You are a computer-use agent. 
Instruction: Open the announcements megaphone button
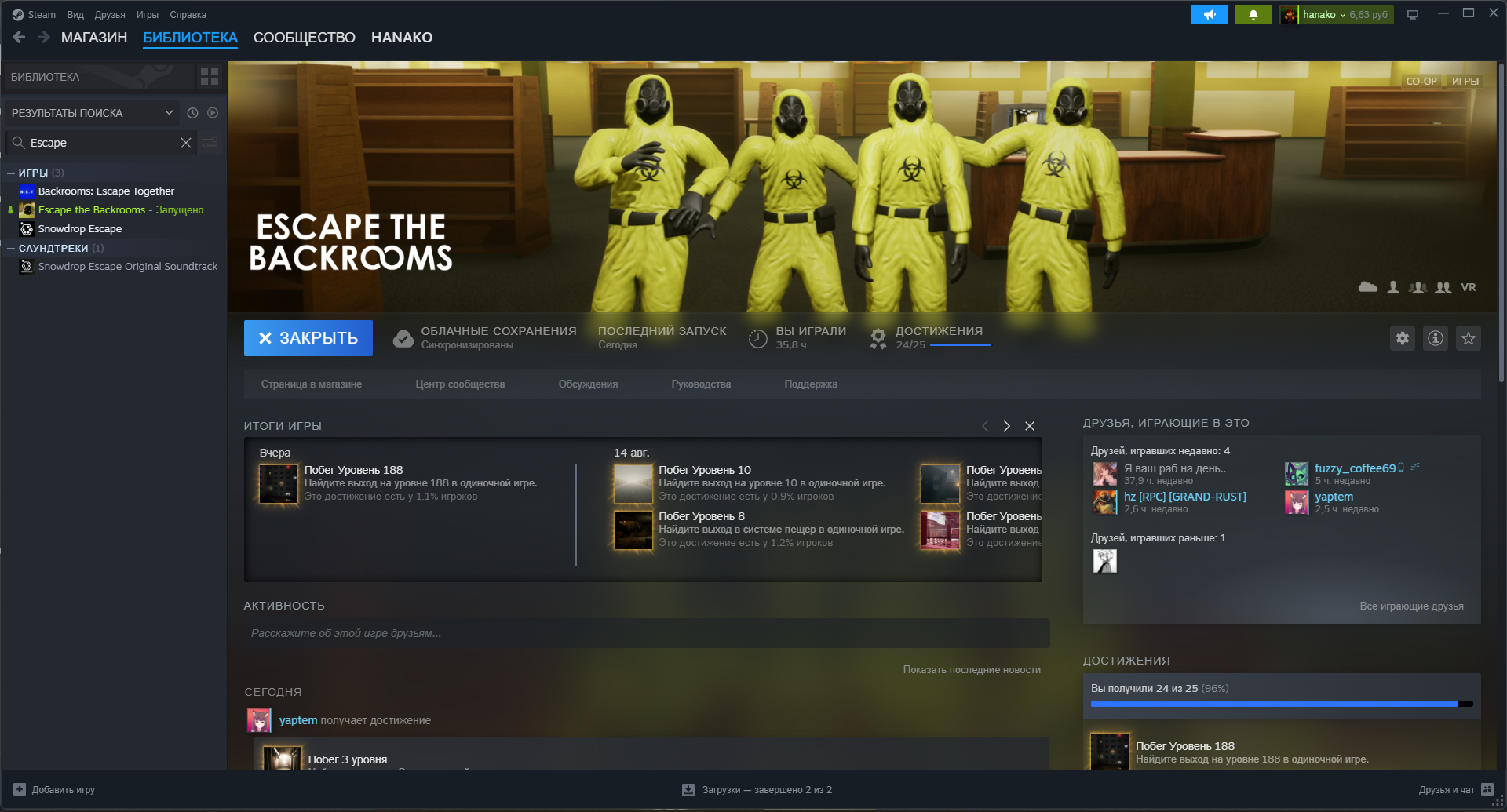(1209, 15)
